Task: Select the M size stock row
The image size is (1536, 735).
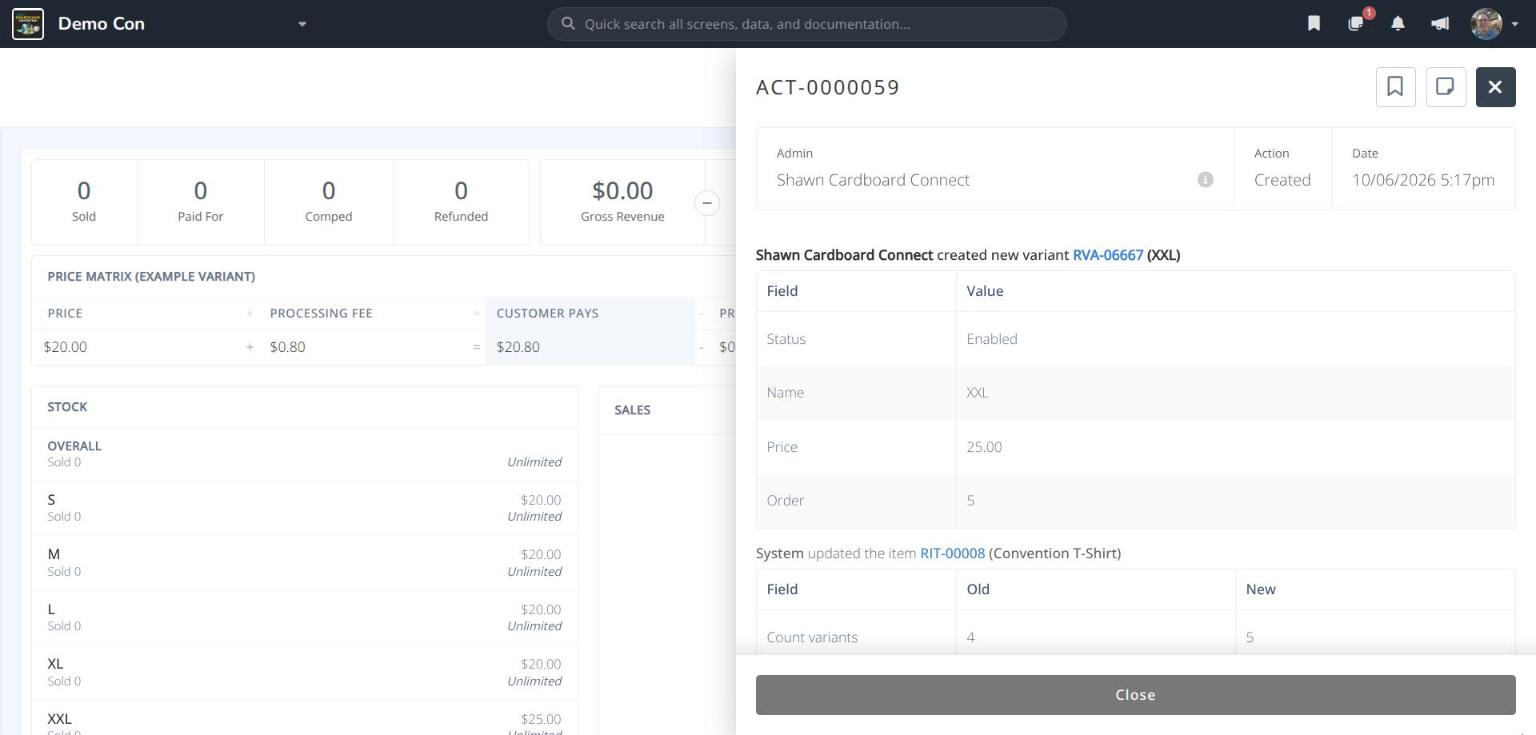Action: tap(304, 563)
